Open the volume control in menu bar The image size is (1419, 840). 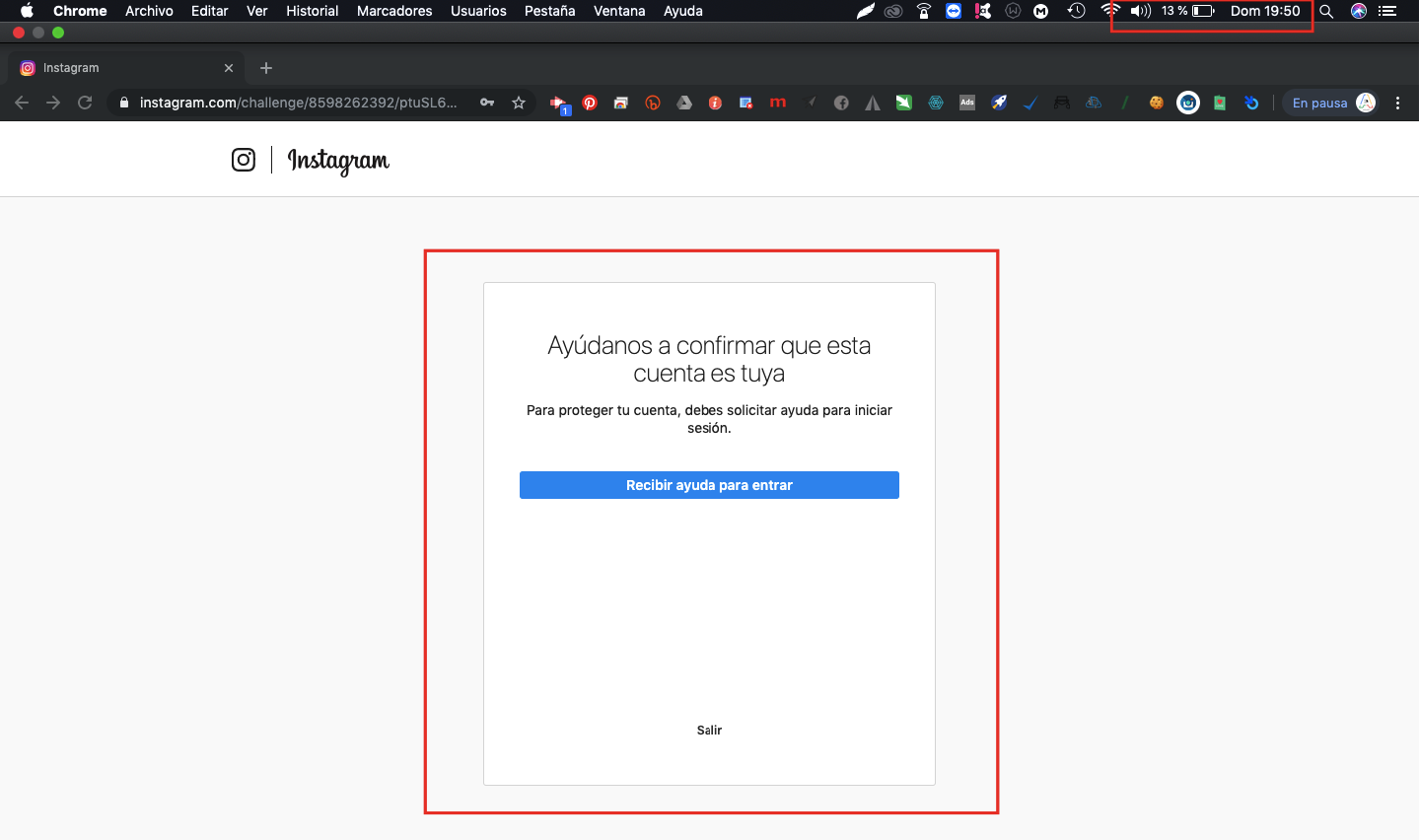pyautogui.click(x=1140, y=11)
